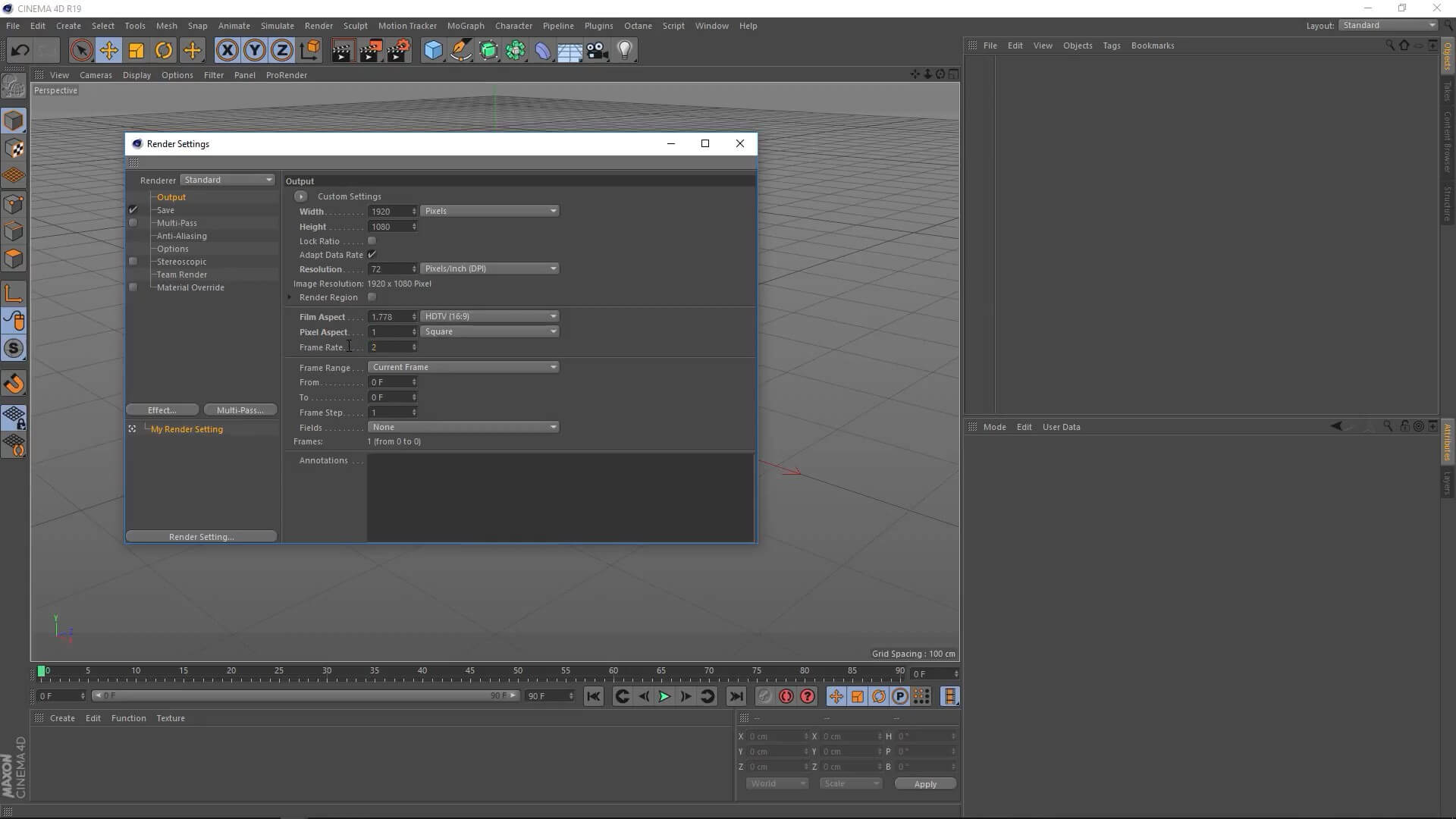The width and height of the screenshot is (1456, 819).
Task: Click the Effect... button
Action: 162,410
